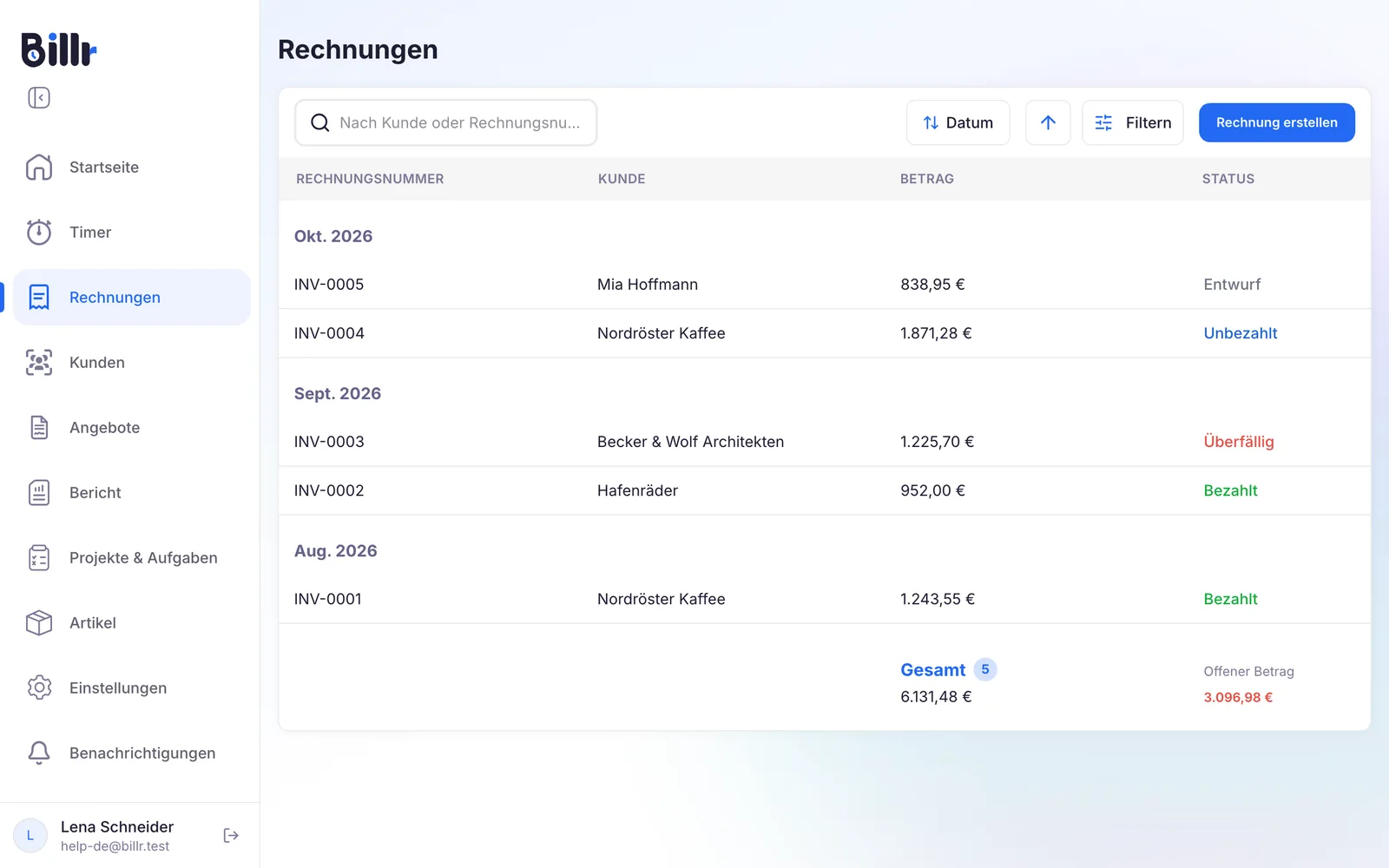Open the Filtern options
Screen dimensions: 1389x868
click(1132, 122)
